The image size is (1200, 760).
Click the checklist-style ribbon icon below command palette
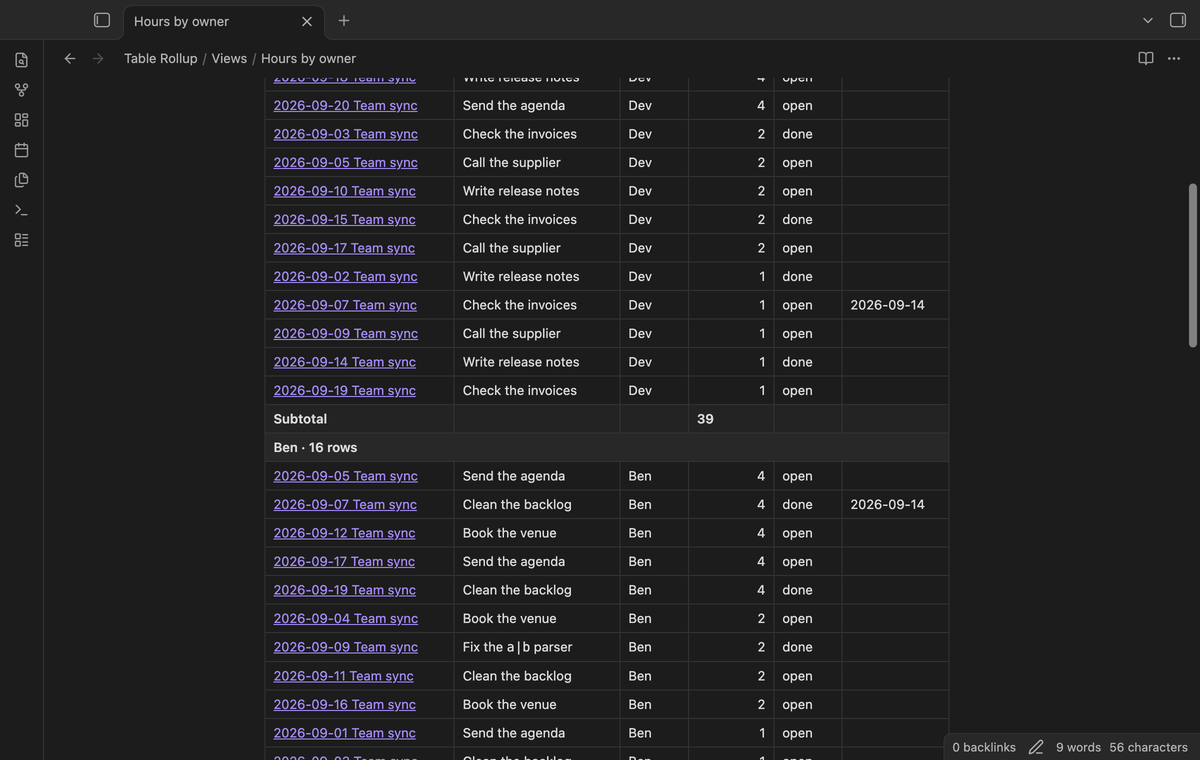(x=21, y=240)
